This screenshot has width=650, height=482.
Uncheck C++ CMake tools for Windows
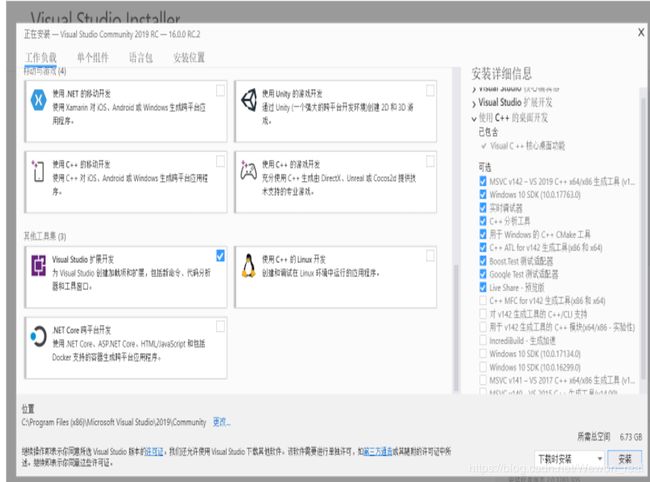[x=483, y=234]
